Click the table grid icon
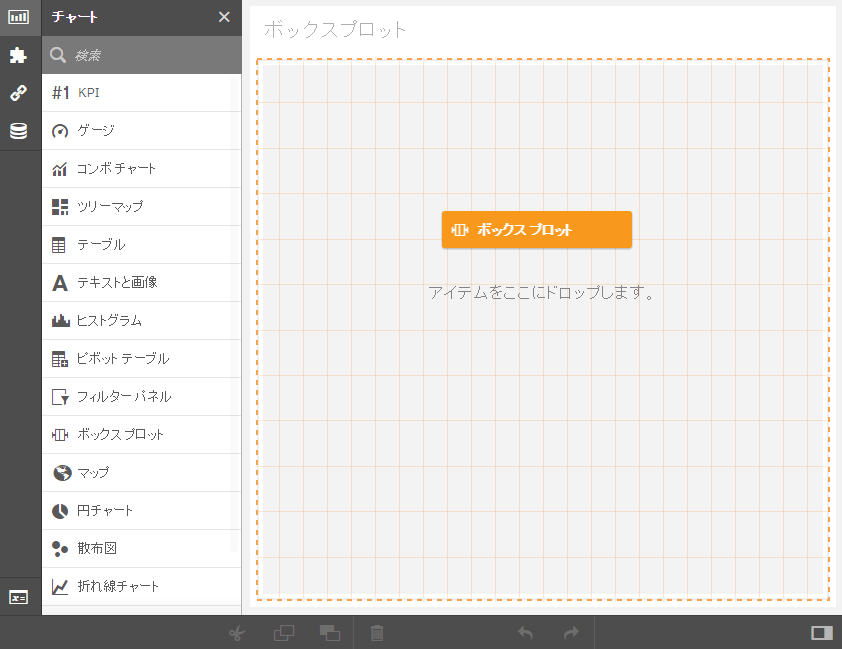Image resolution: width=842 pixels, height=649 pixels. (x=59, y=245)
